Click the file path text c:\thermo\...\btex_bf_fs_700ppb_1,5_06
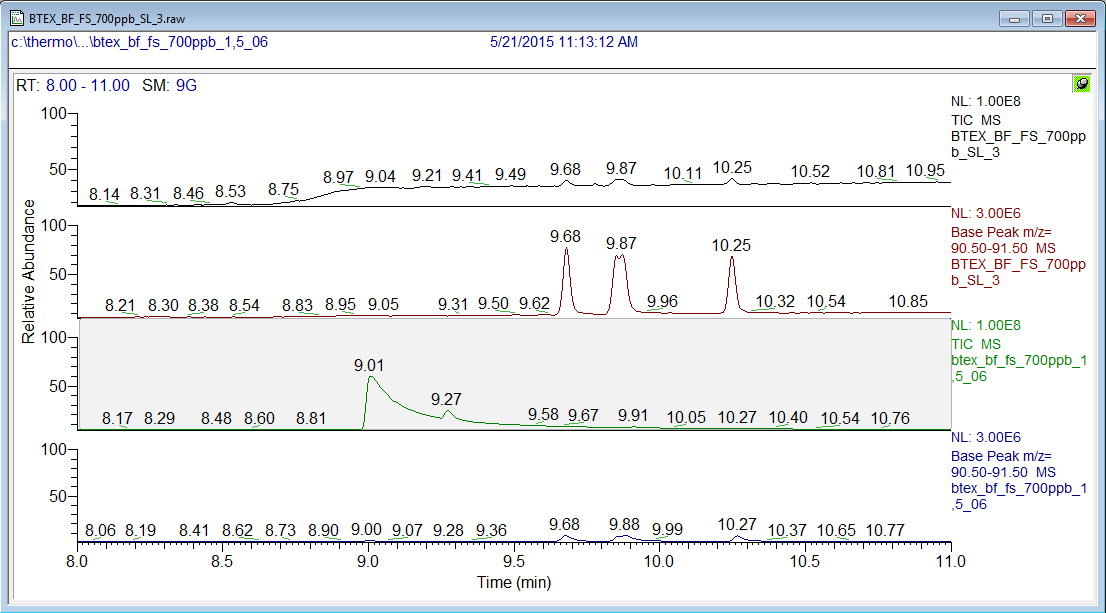Screen dimensions: 1106x613 (x=139, y=42)
